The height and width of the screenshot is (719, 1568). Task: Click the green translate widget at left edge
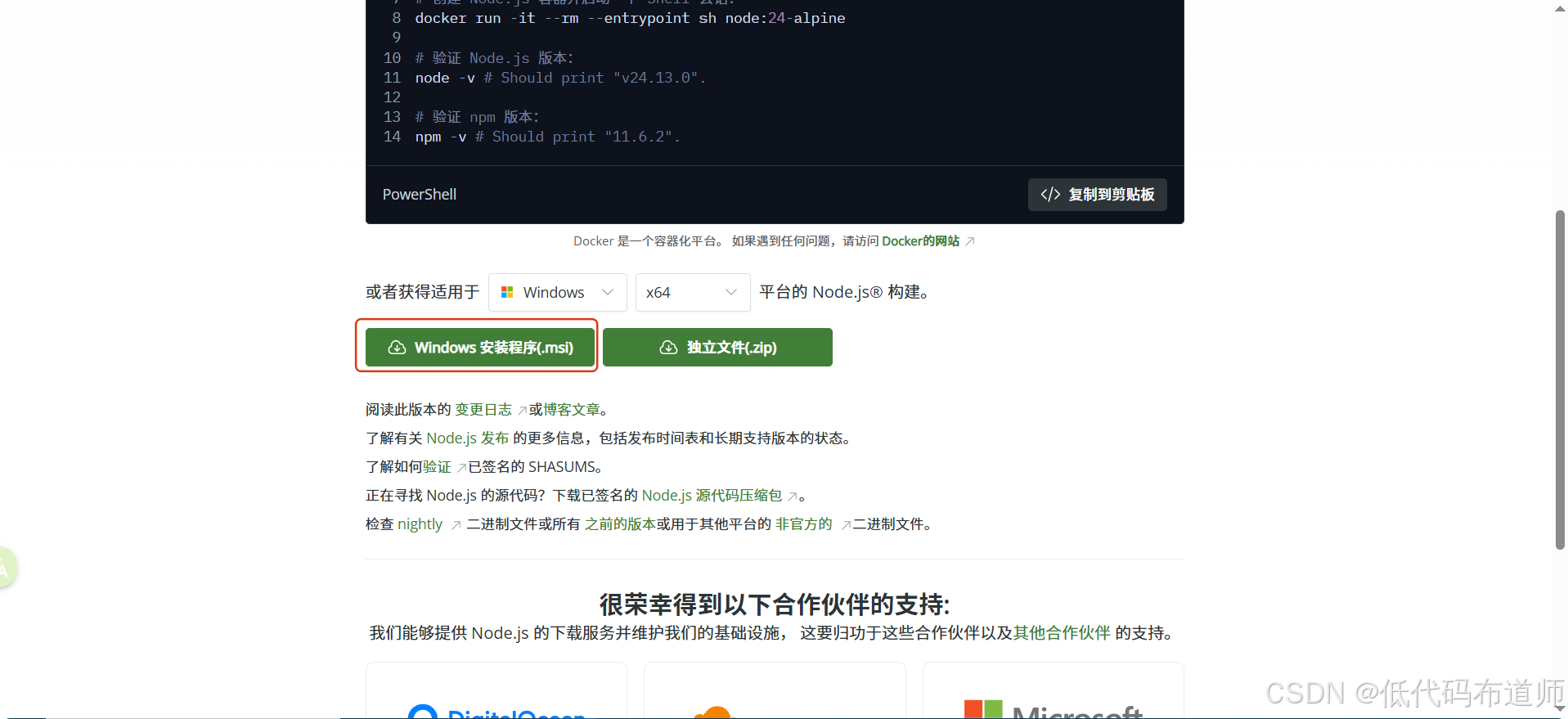click(7, 568)
